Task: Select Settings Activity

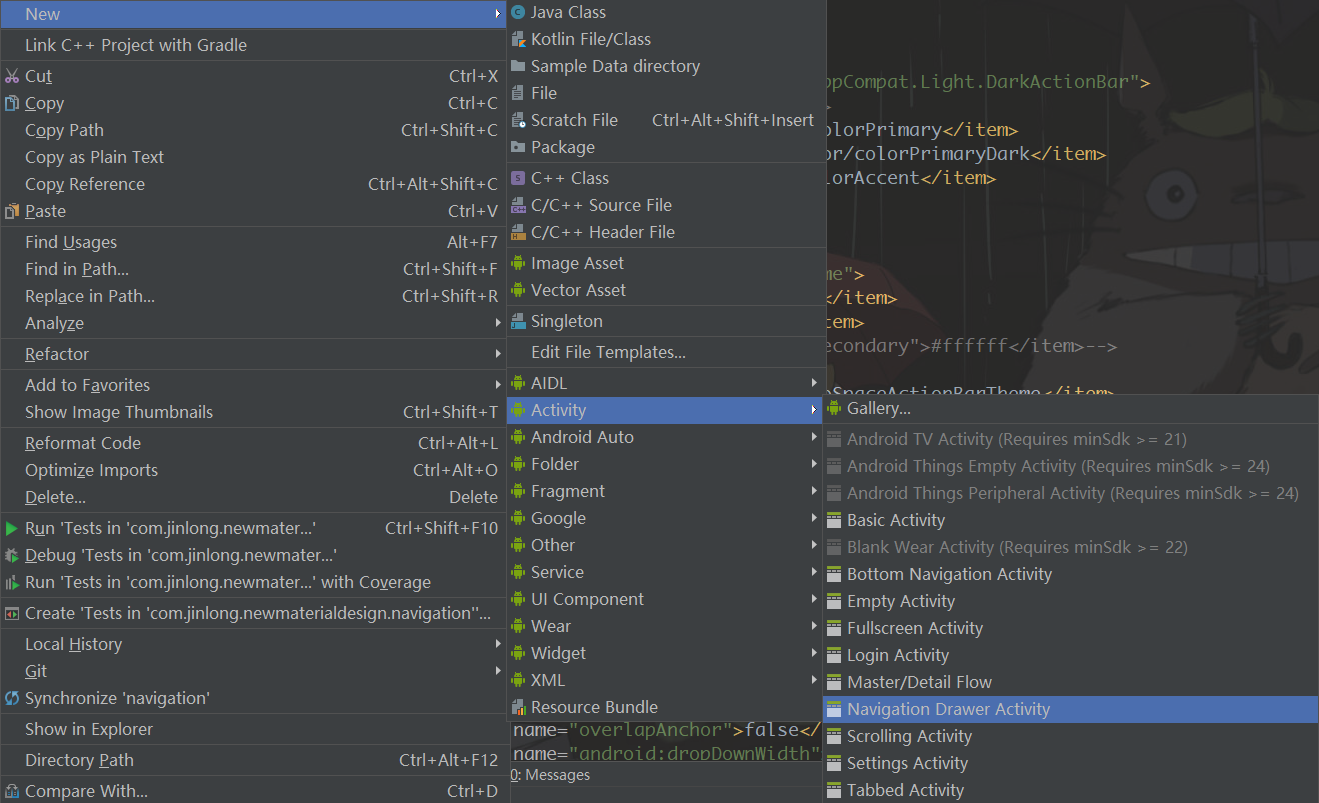Action: coord(1070,763)
